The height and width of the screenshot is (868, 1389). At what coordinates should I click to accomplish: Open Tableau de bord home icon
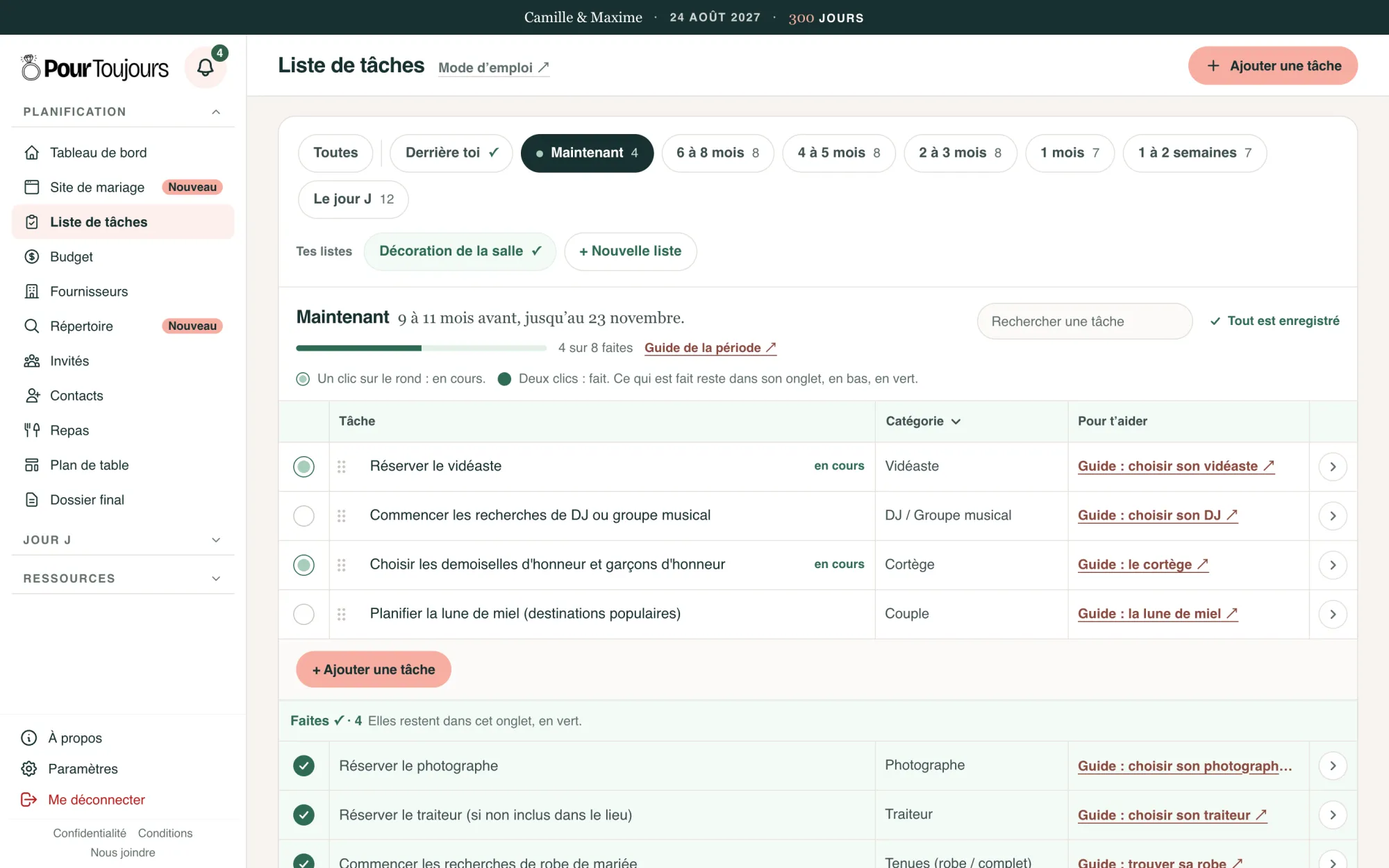(x=32, y=153)
